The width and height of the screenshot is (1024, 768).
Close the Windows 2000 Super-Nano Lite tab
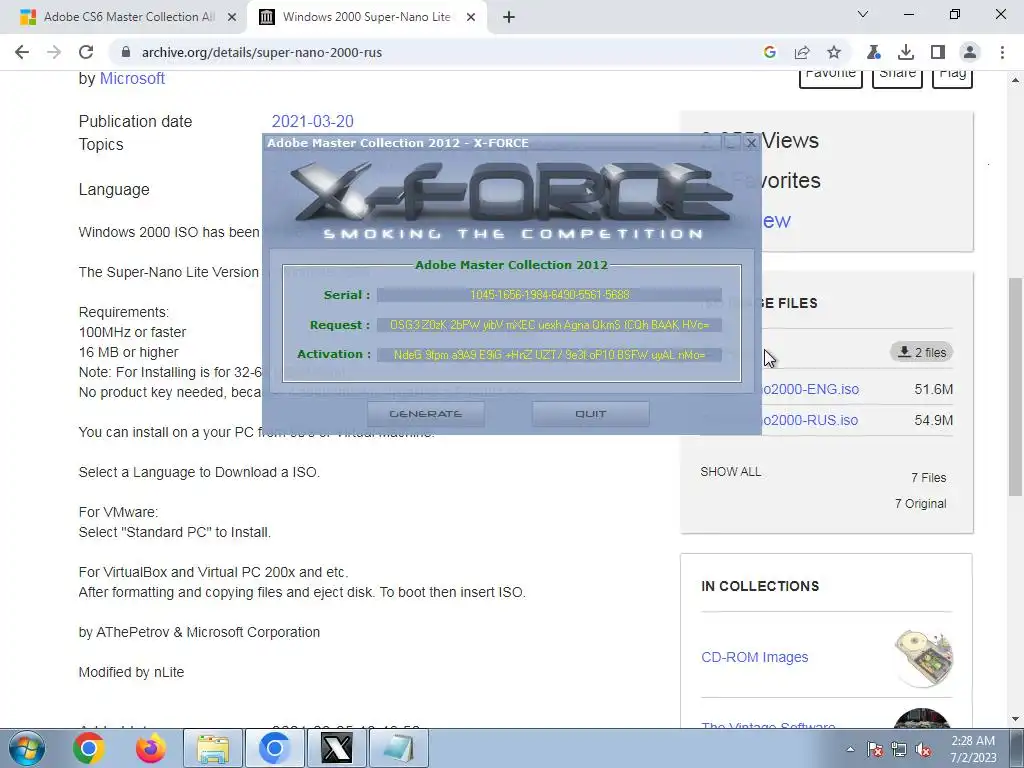(x=471, y=17)
